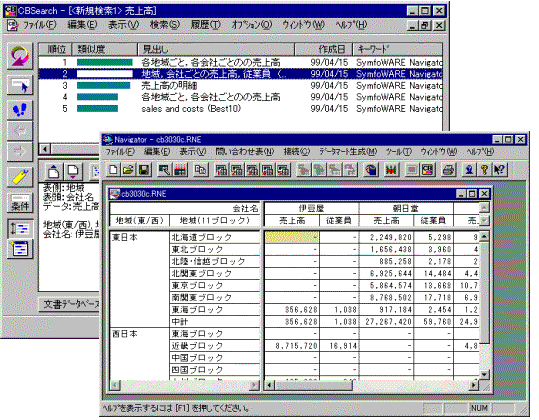The height and width of the screenshot is (420, 539).
Task: Click the 西日本 region cell
Action: coord(140,354)
